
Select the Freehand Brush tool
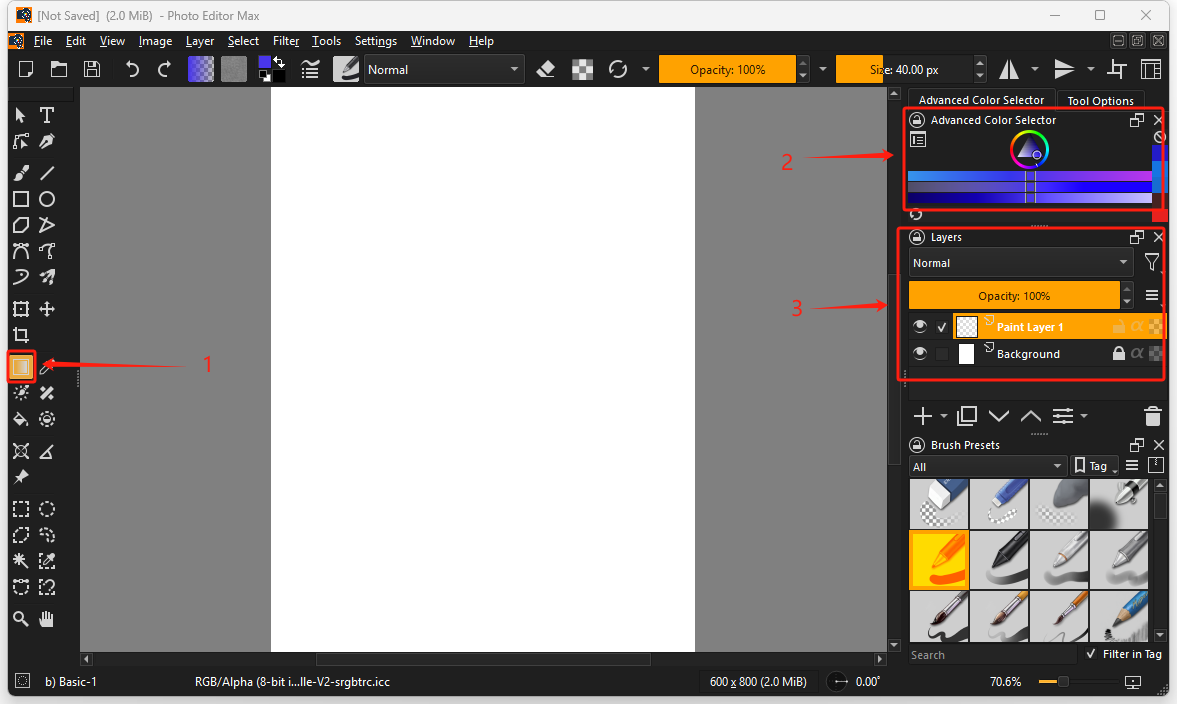coord(21,173)
